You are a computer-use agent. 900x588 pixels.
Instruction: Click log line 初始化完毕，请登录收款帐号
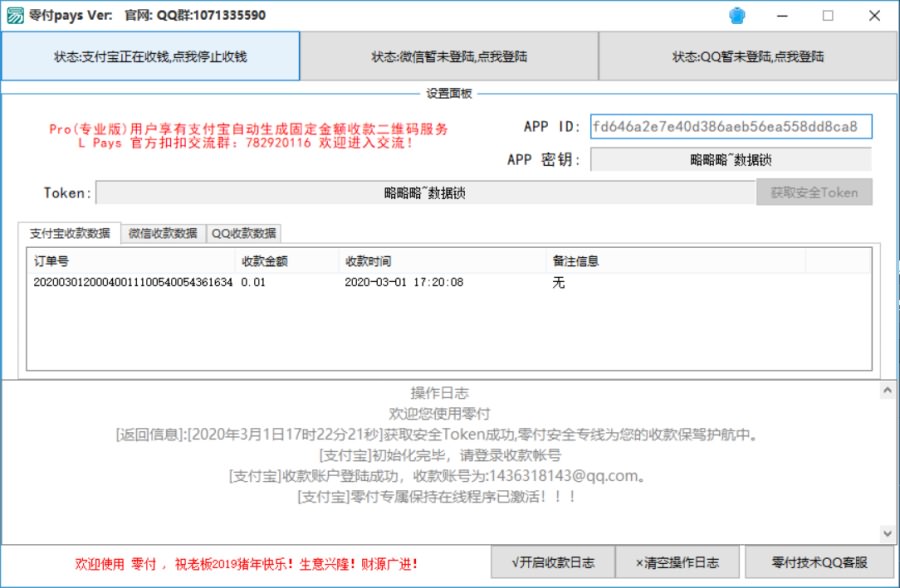tap(440, 455)
